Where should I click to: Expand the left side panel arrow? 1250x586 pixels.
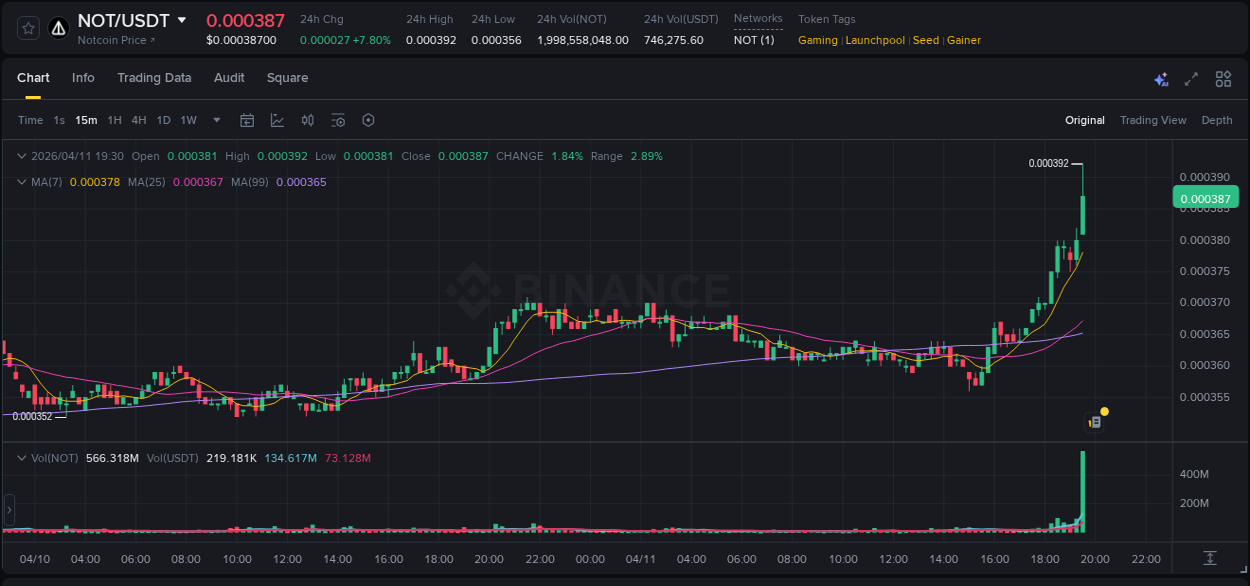pos(9,510)
